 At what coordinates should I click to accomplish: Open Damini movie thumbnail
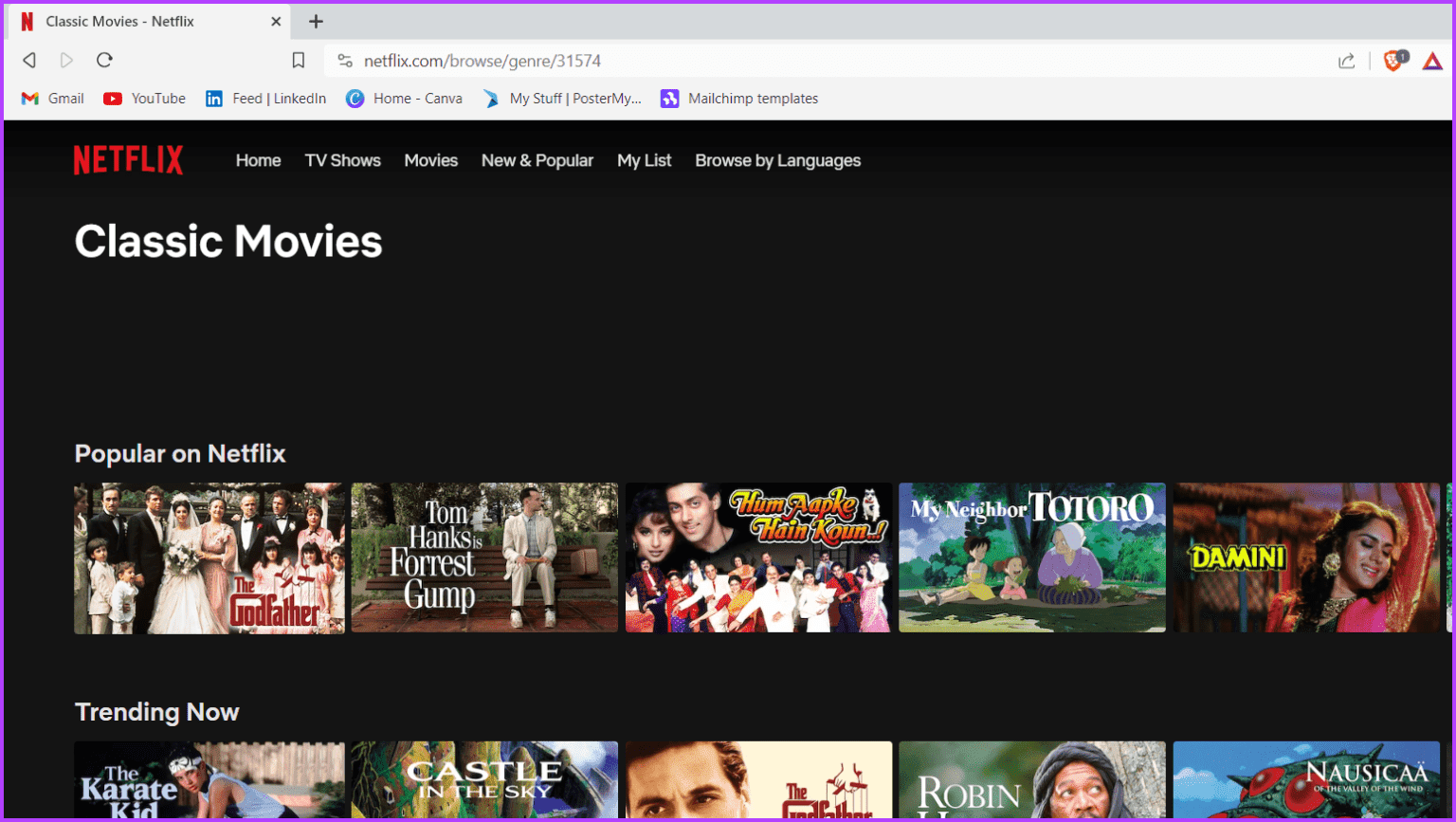(x=1306, y=557)
